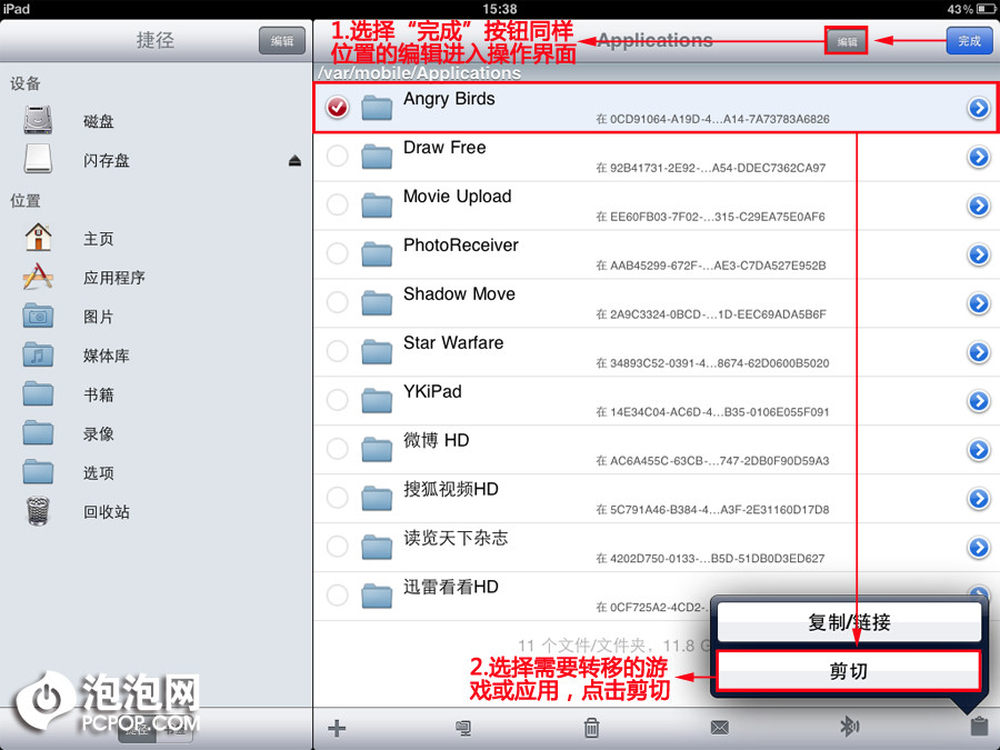
Task: Open the 读览天下杂志 folder name
Action: pyautogui.click(x=456, y=538)
